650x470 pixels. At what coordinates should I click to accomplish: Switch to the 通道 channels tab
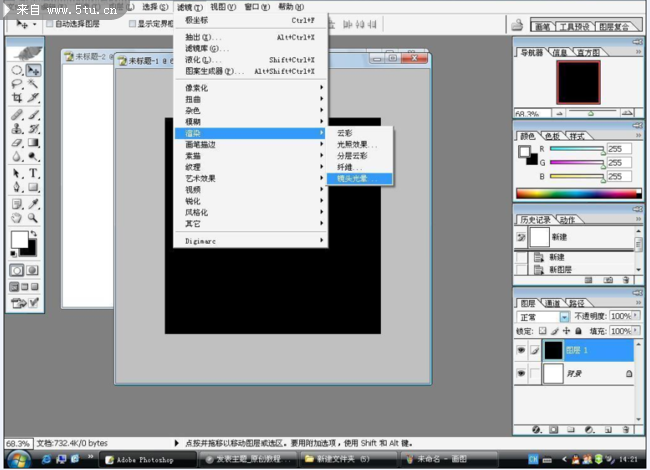click(552, 303)
